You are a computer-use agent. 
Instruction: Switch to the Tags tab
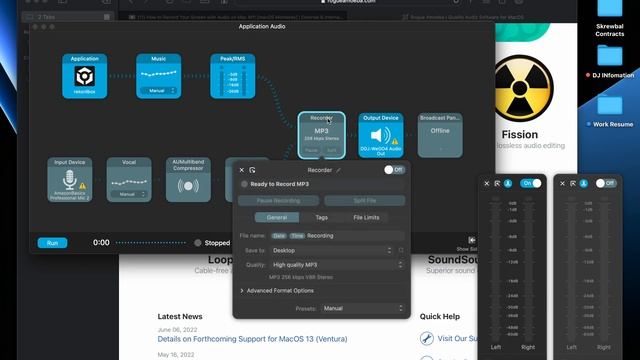coord(322,218)
